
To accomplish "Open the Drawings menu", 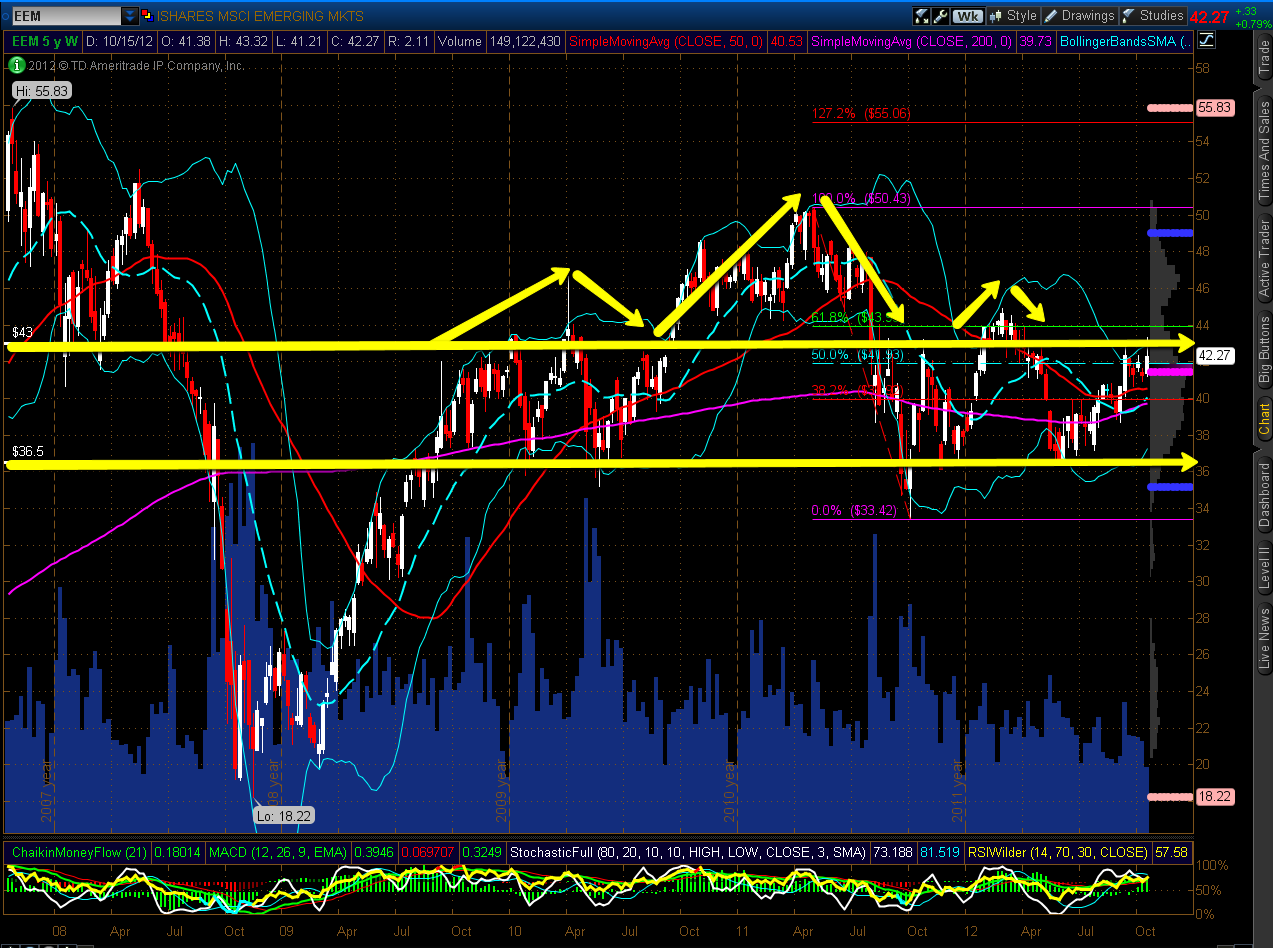I will (1079, 16).
